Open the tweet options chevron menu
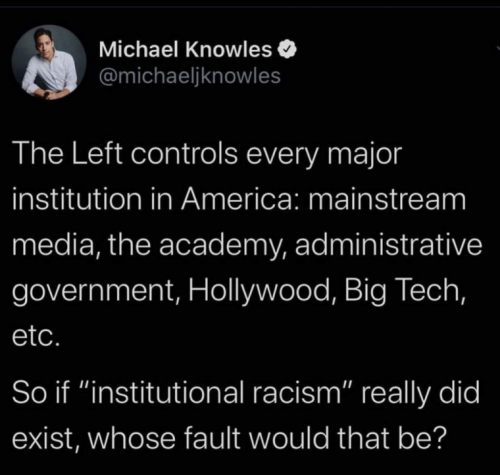This screenshot has width=500, height=475. (497, 48)
